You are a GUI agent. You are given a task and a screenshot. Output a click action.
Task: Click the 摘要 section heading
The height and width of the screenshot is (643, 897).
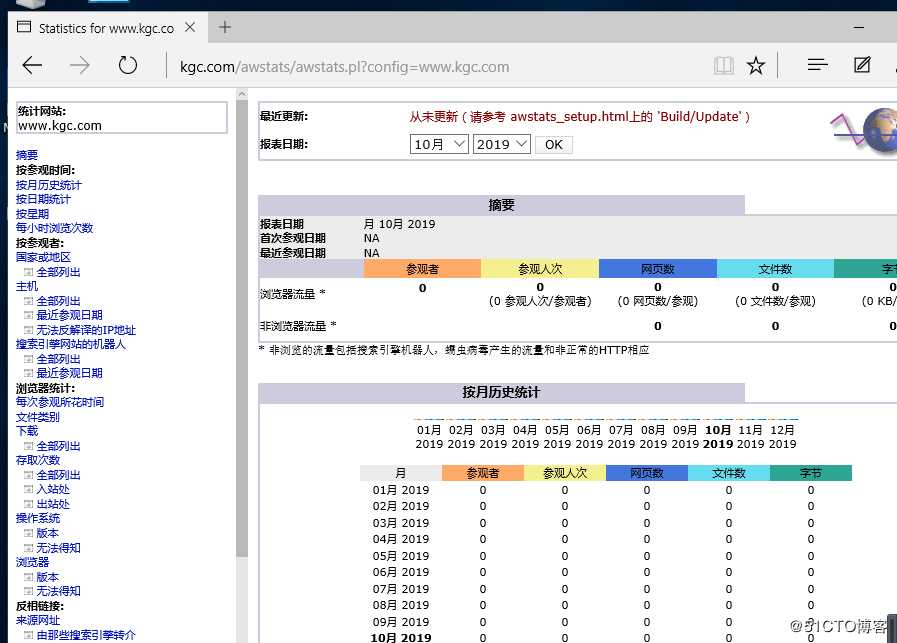coord(501,205)
